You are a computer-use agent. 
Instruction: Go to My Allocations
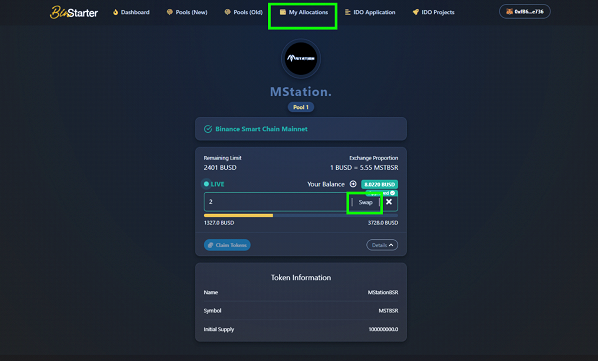304,12
